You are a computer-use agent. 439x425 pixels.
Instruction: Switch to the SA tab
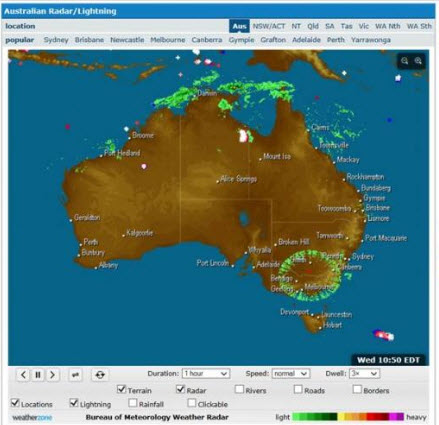point(330,26)
